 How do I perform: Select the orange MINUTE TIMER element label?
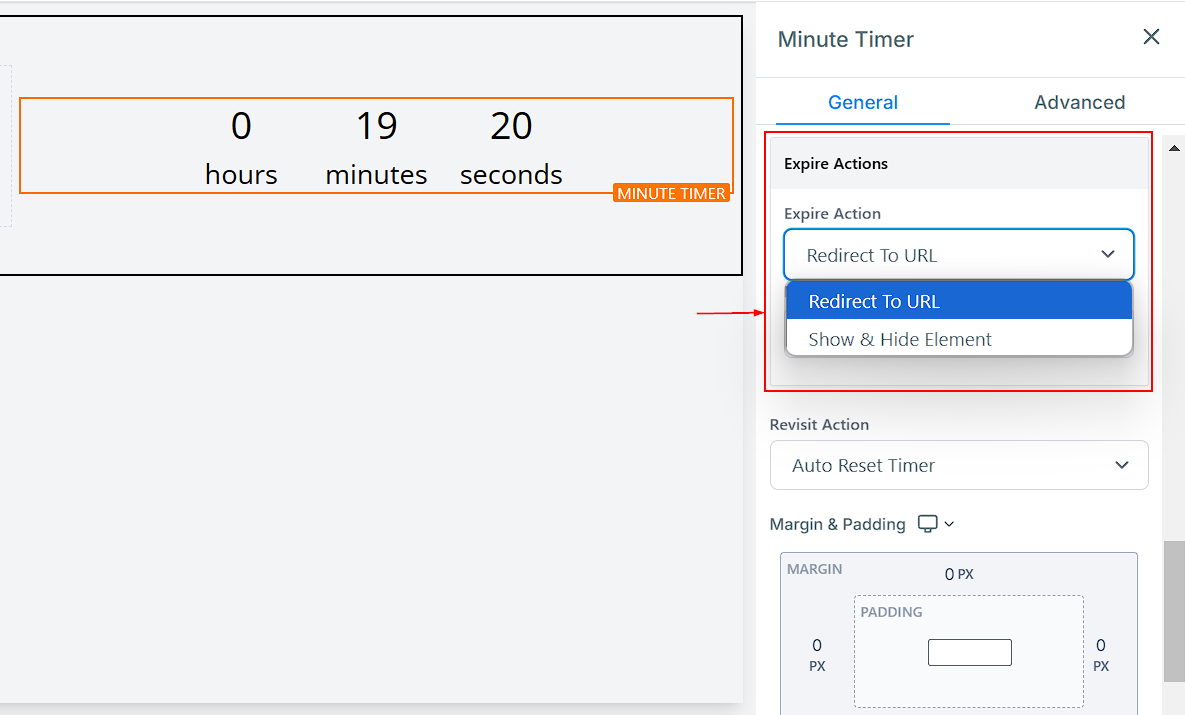coord(671,193)
